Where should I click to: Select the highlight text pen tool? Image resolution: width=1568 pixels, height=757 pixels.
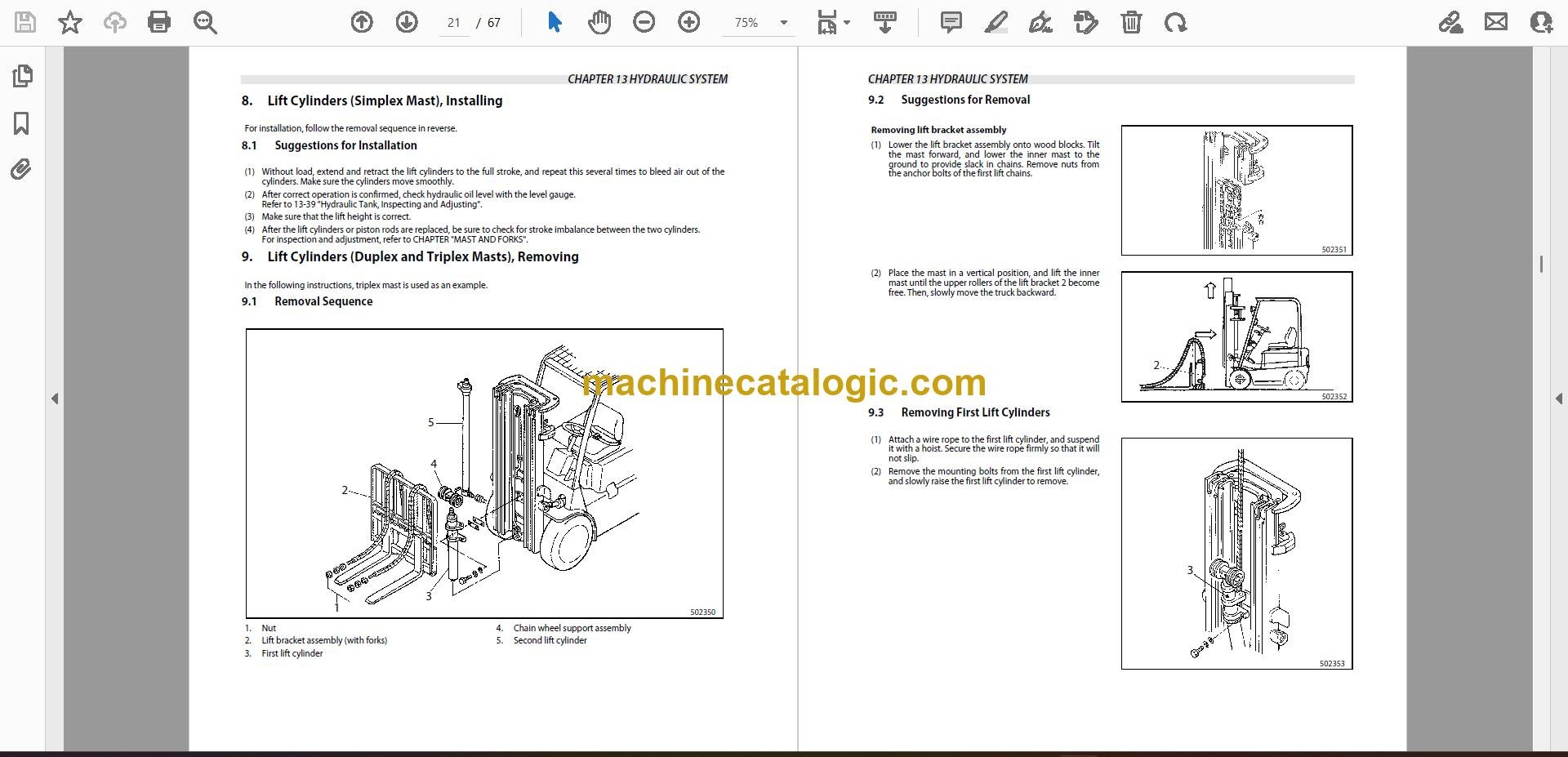pos(996,23)
